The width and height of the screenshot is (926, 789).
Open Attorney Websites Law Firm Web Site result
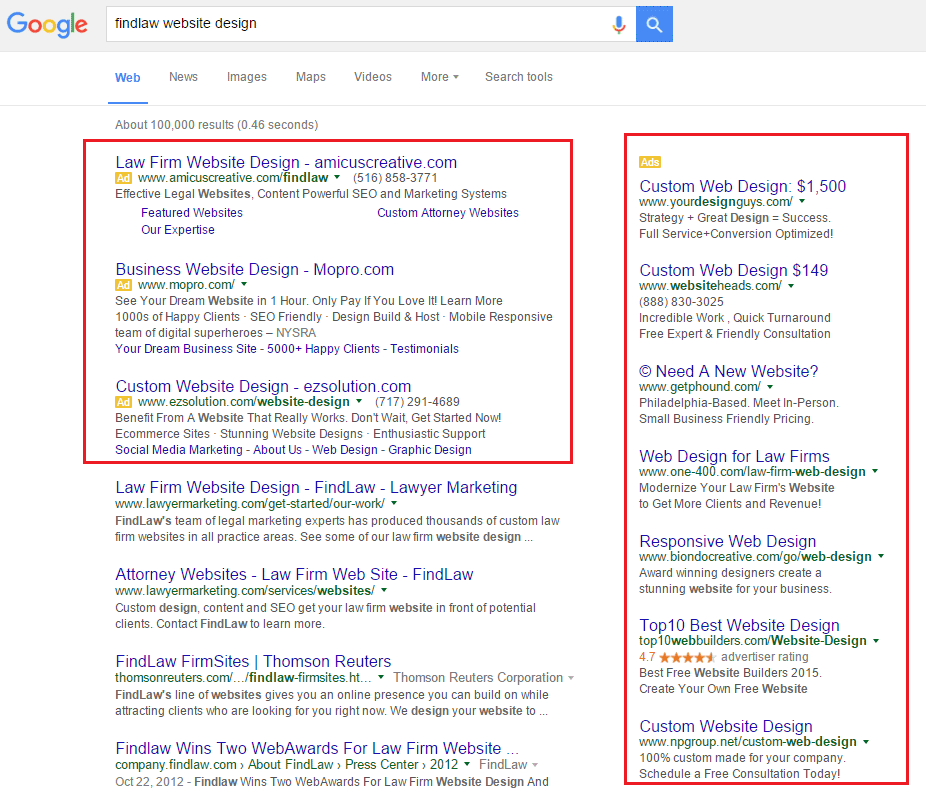[294, 575]
